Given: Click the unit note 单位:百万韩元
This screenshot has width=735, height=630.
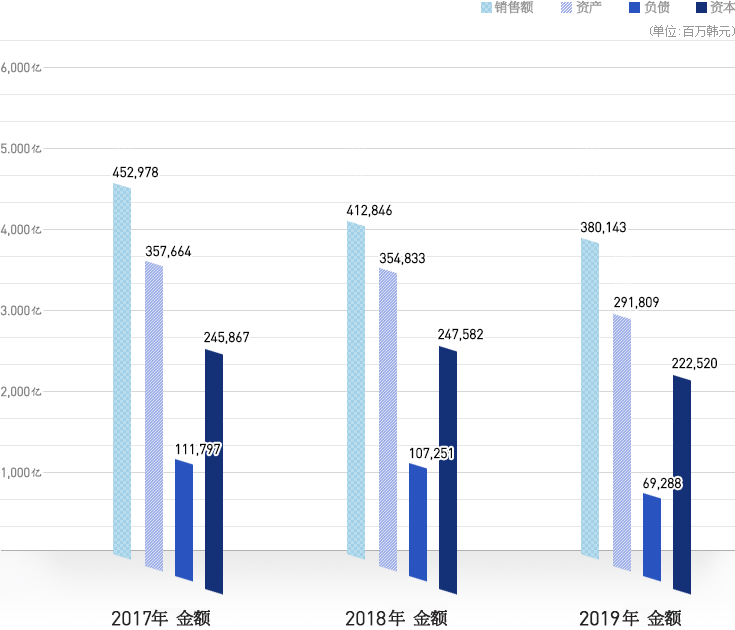Looking at the screenshot, I should click(x=692, y=31).
